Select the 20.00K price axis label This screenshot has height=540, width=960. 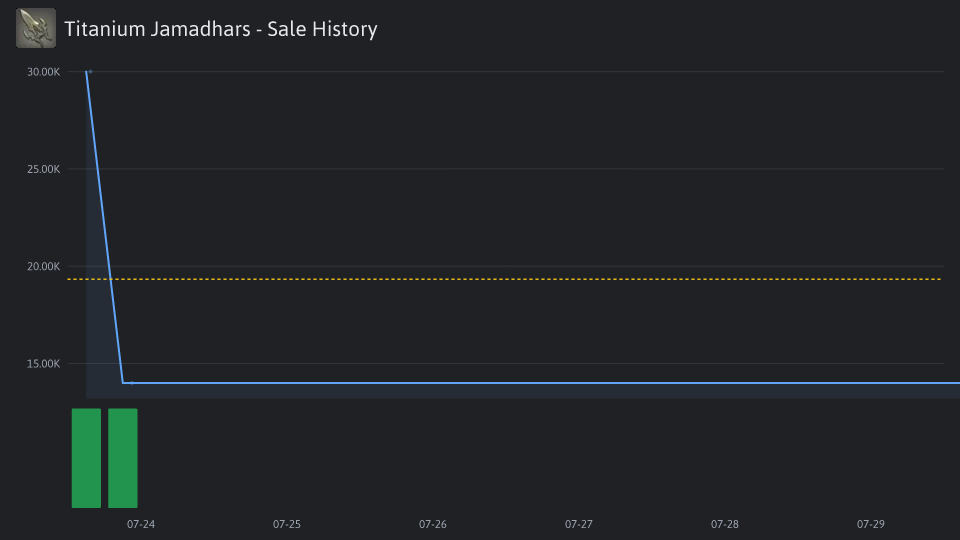click(43, 266)
